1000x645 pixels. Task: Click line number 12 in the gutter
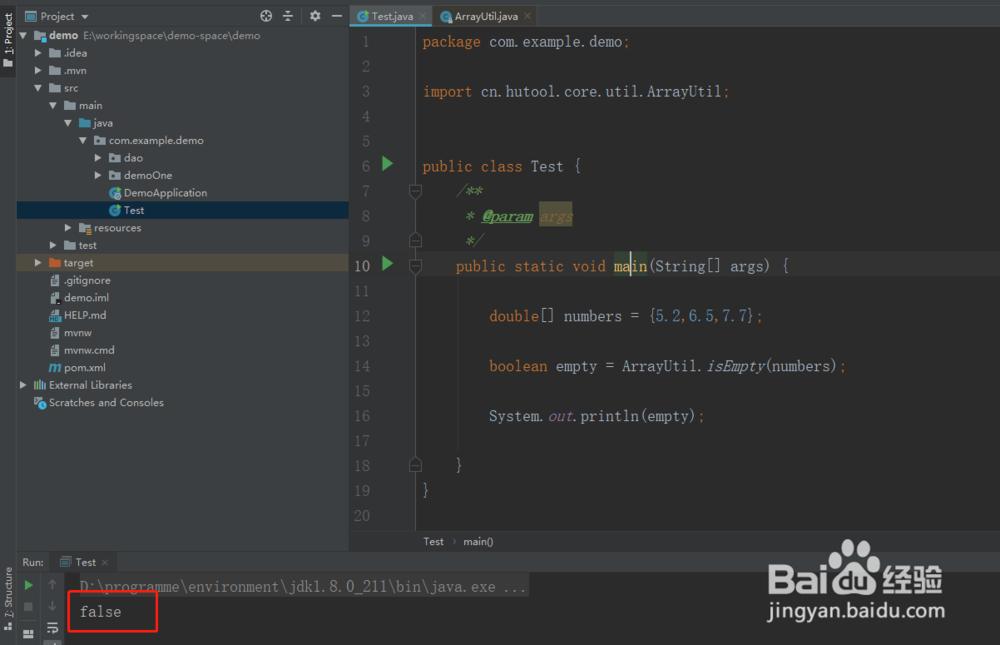click(x=362, y=316)
